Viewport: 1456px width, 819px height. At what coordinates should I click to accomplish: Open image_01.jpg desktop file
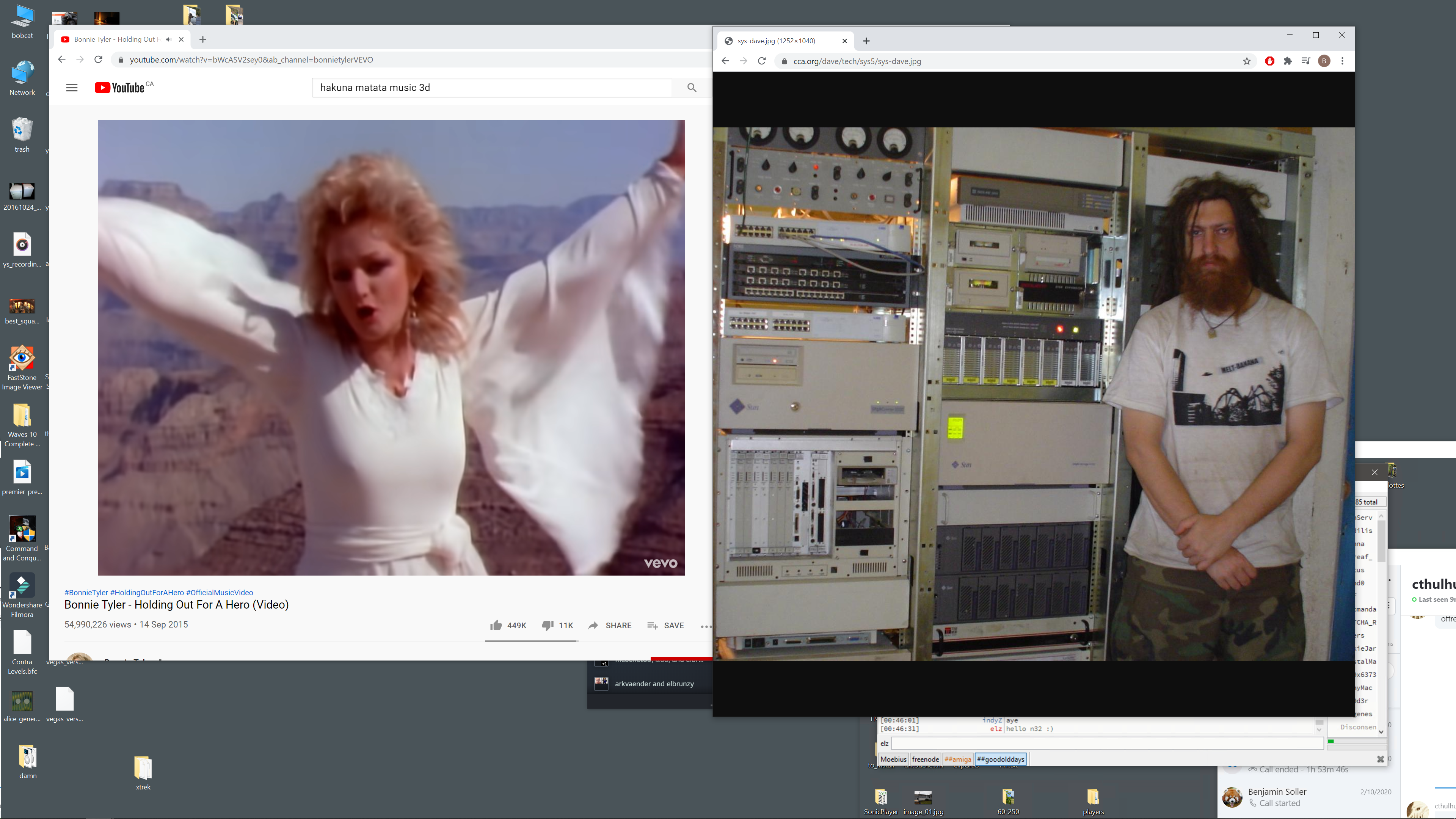pos(923,802)
